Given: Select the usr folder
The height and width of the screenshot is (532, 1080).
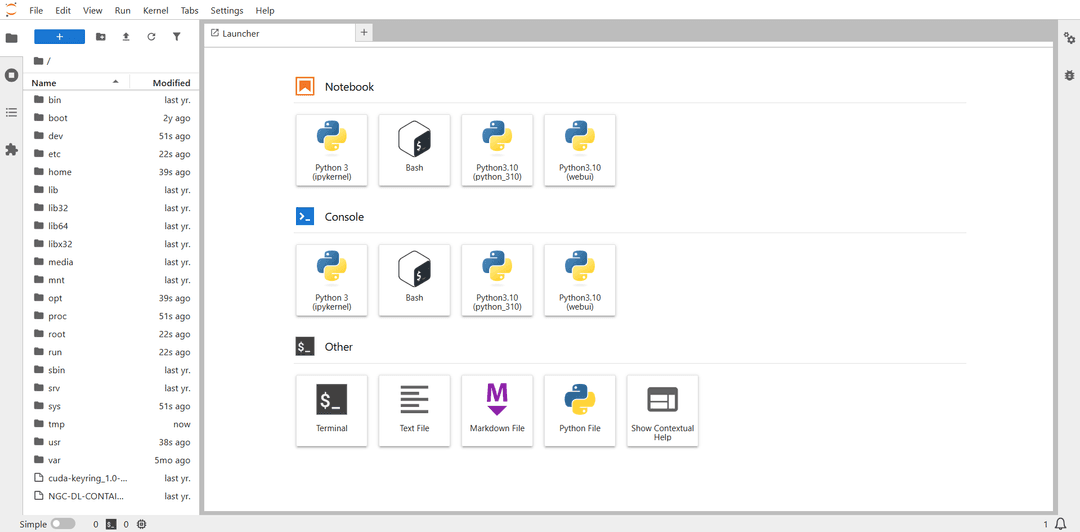Looking at the screenshot, I should click(x=112, y=442).
